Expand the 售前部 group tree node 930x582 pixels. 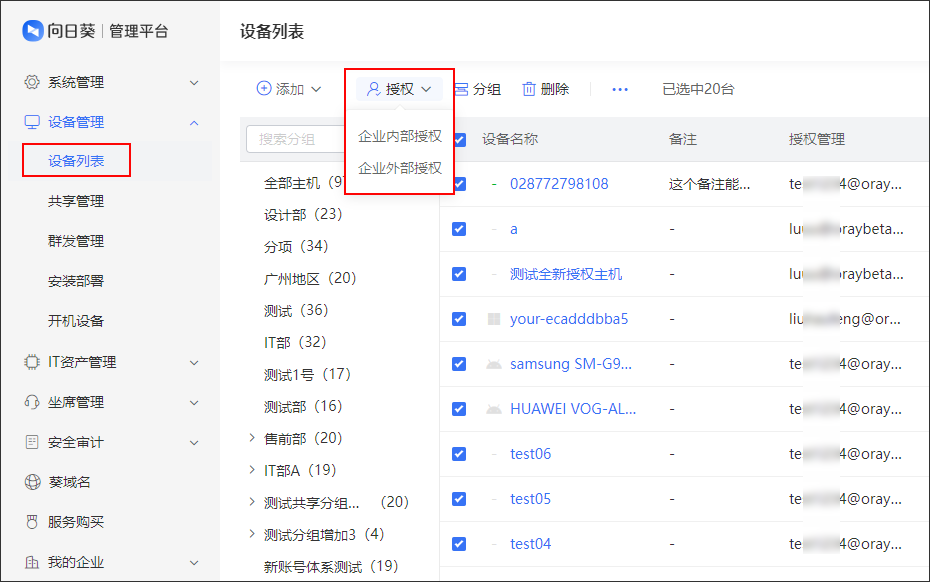(252, 438)
